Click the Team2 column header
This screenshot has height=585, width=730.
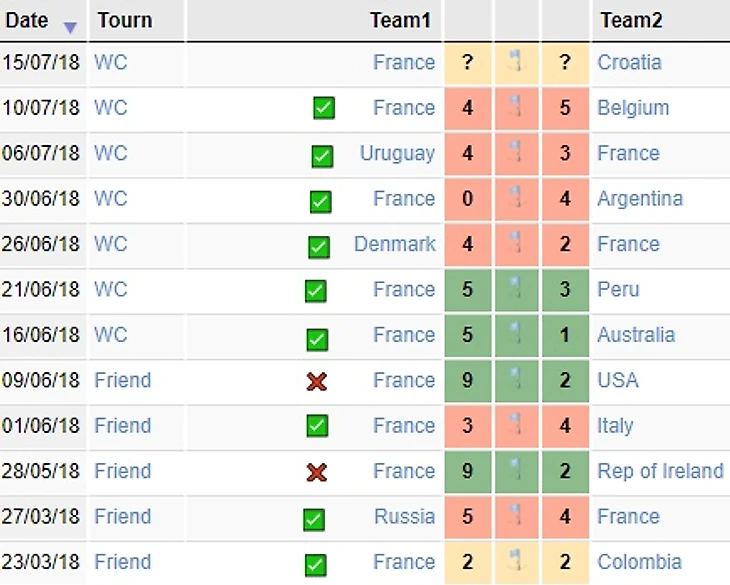[x=630, y=20]
